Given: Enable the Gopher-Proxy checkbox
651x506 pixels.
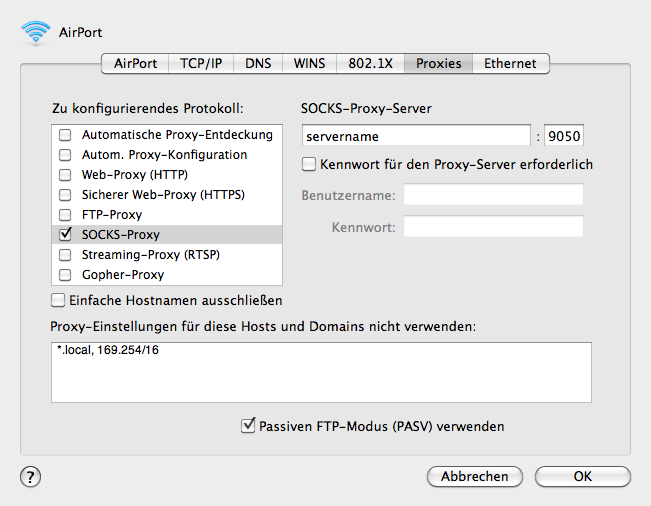Looking at the screenshot, I should tap(65, 275).
